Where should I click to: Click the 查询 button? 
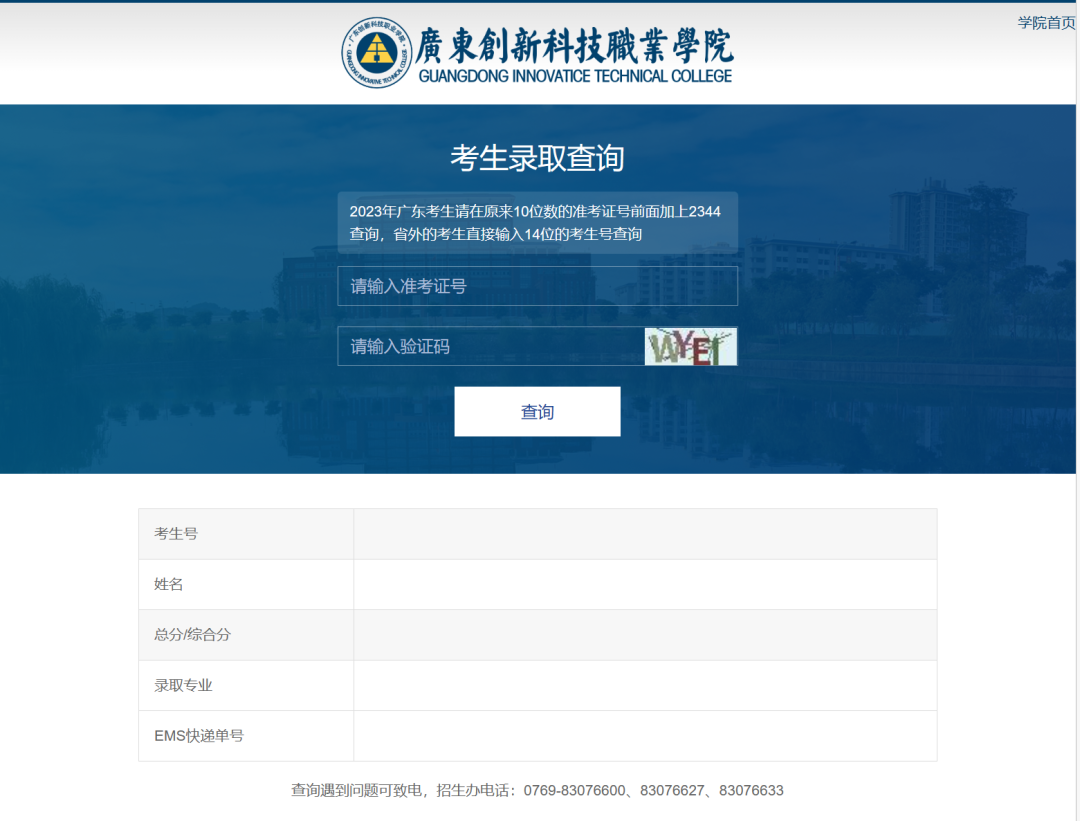click(537, 411)
